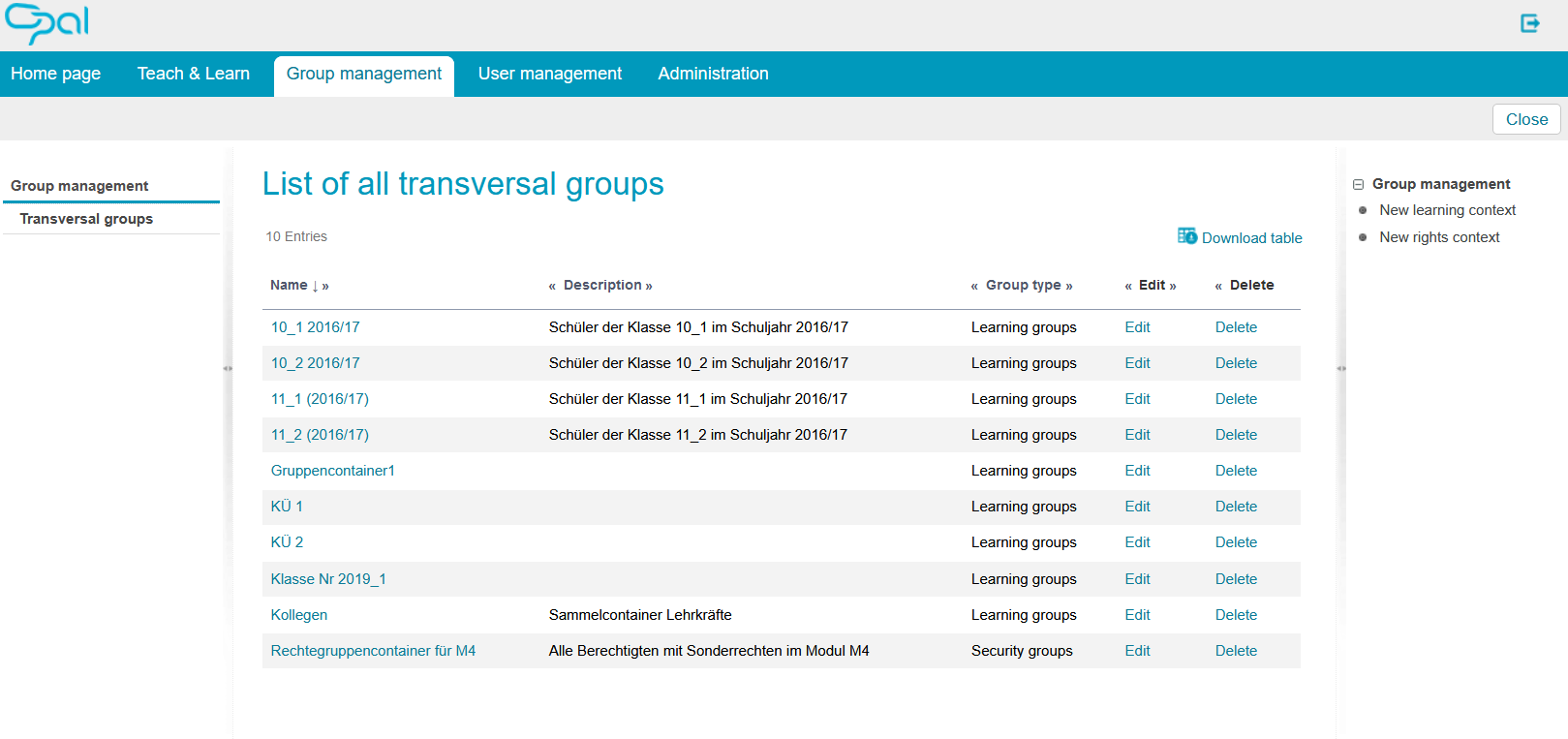This screenshot has height=739, width=1568.
Task: Open the Kollegen group
Action: click(x=298, y=615)
